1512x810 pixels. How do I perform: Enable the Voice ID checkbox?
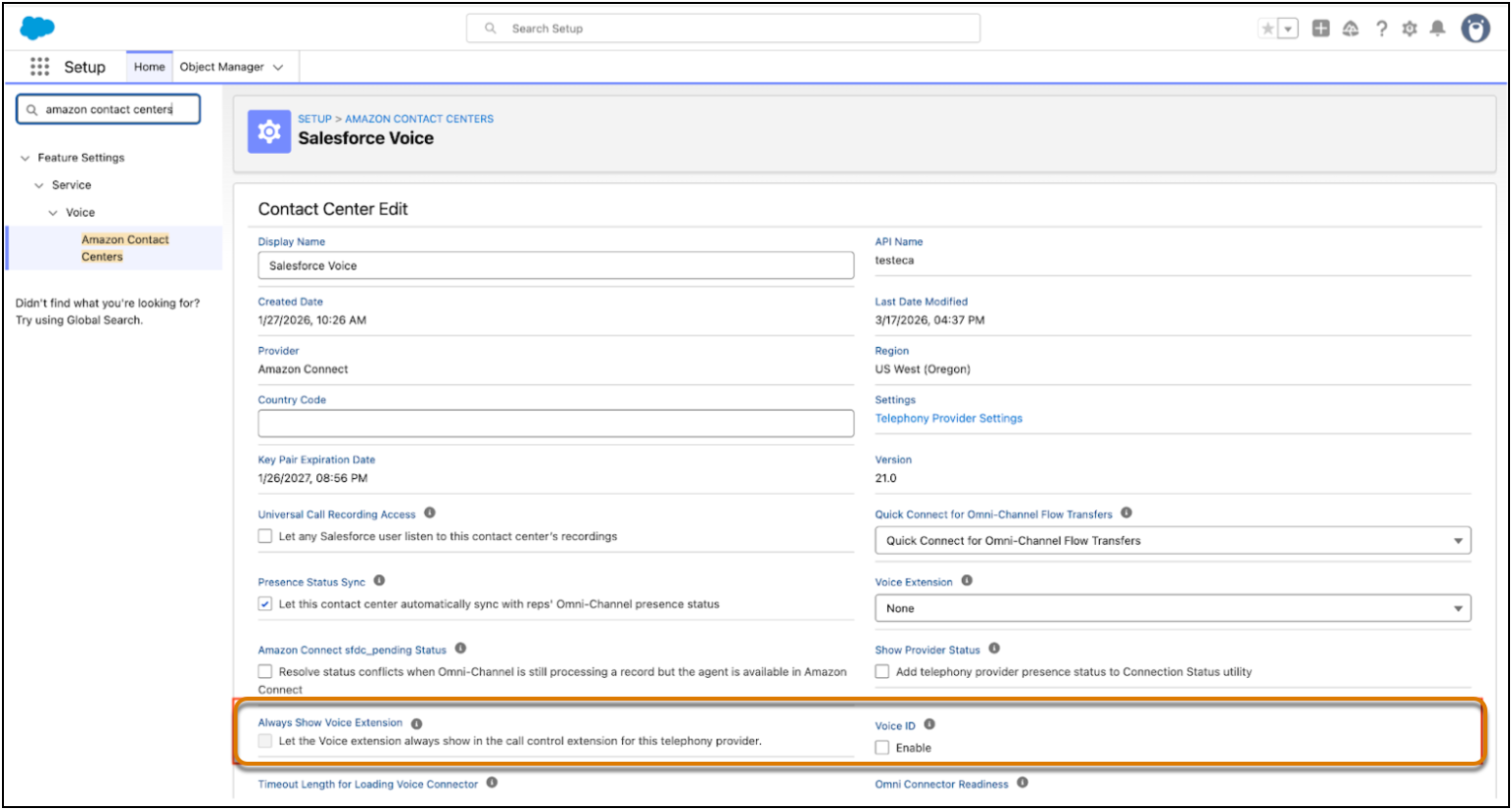click(882, 748)
